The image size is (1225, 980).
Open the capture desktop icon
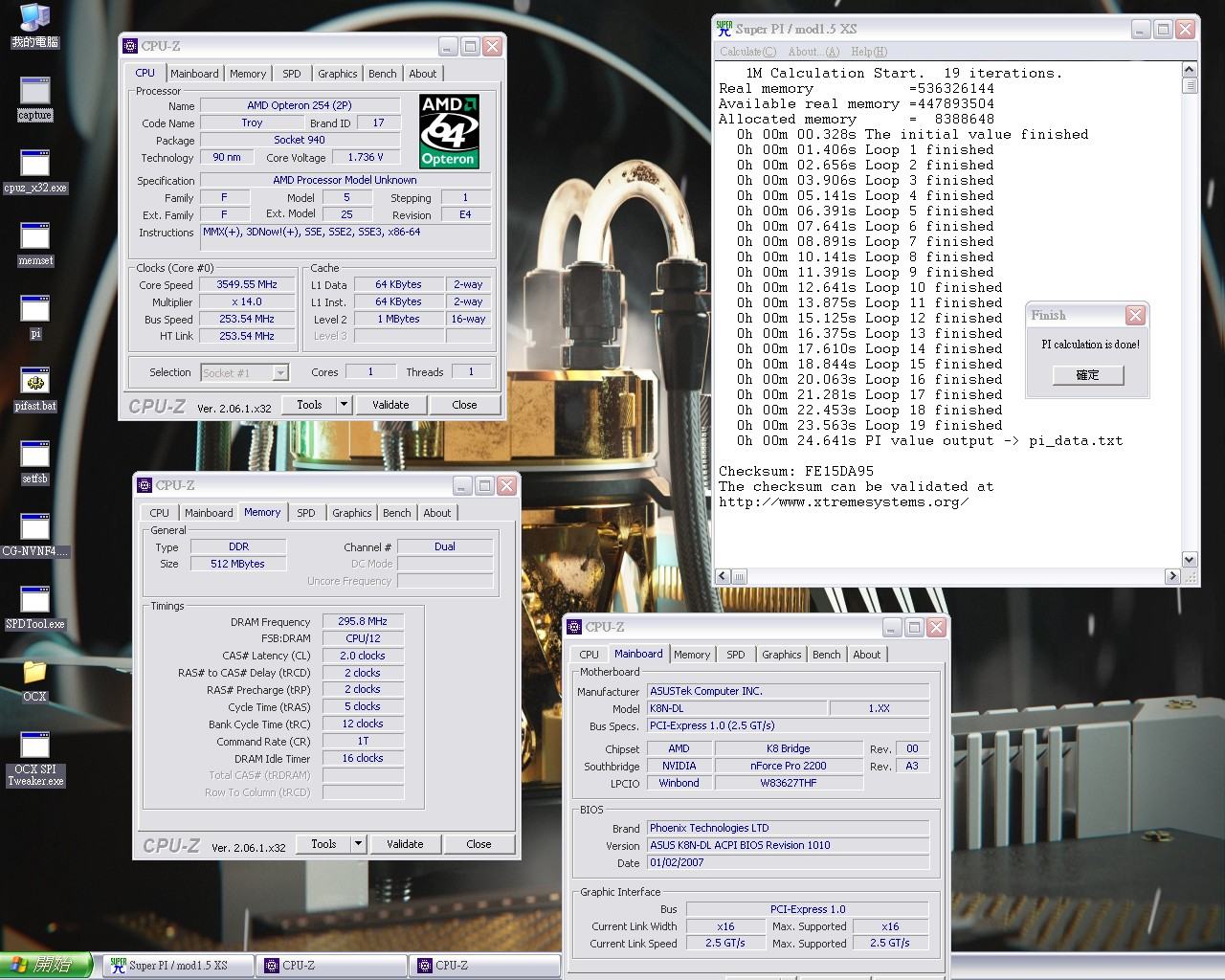click(x=34, y=99)
